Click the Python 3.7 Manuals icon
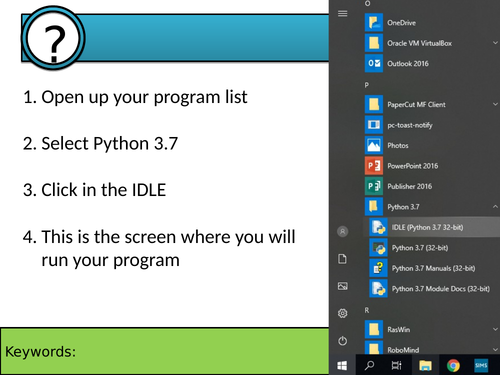This screenshot has height=375, width=500. 378,268
